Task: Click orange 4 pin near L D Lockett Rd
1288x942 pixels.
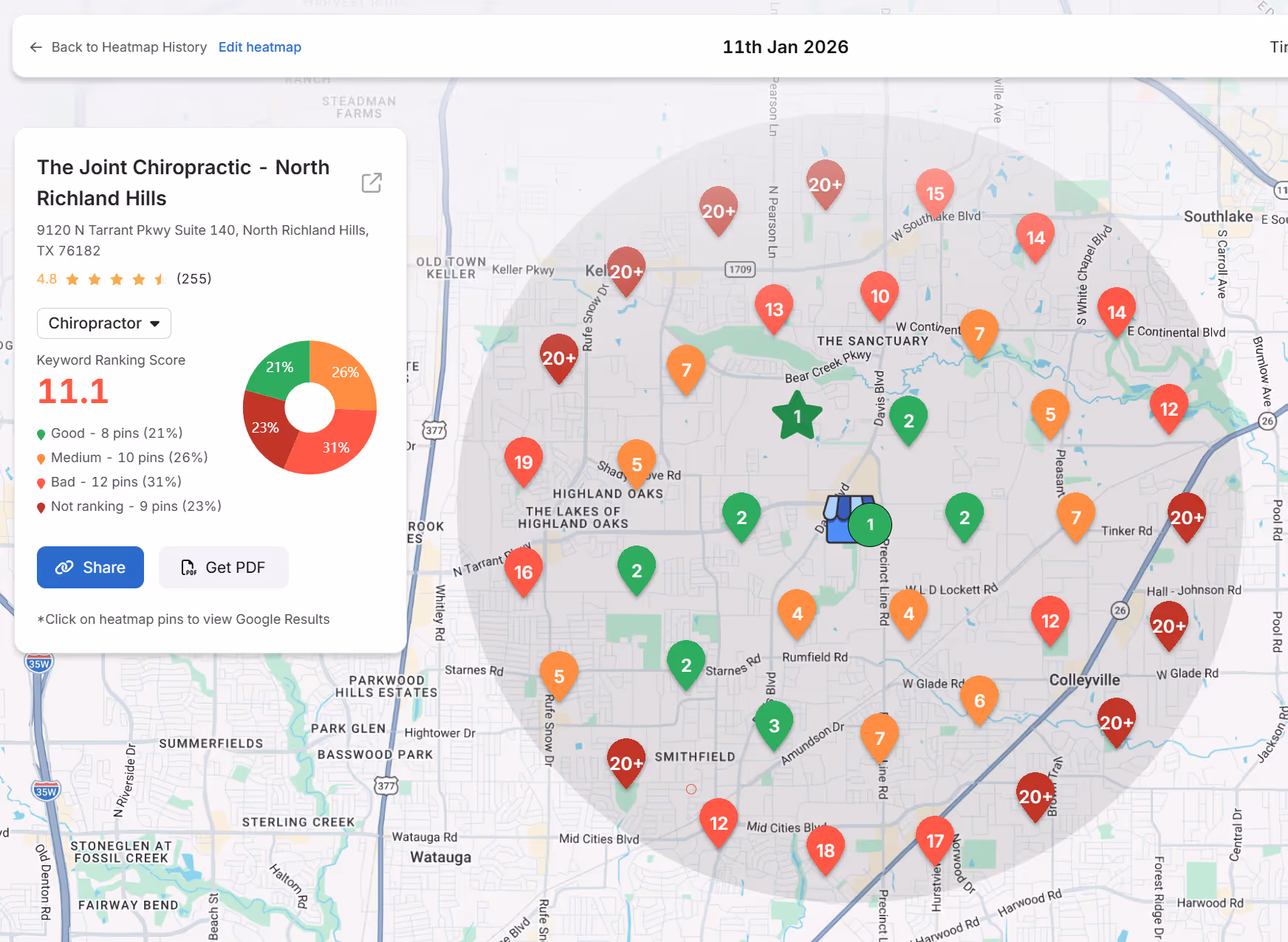Action: click(909, 613)
